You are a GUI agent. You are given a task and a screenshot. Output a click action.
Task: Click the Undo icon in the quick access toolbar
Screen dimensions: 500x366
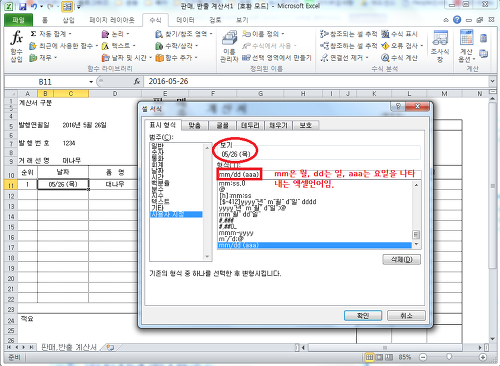click(34, 6)
